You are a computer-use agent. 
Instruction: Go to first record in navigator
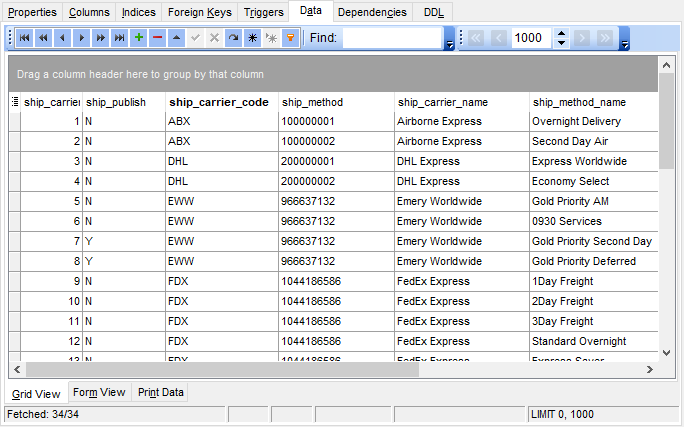tap(24, 38)
